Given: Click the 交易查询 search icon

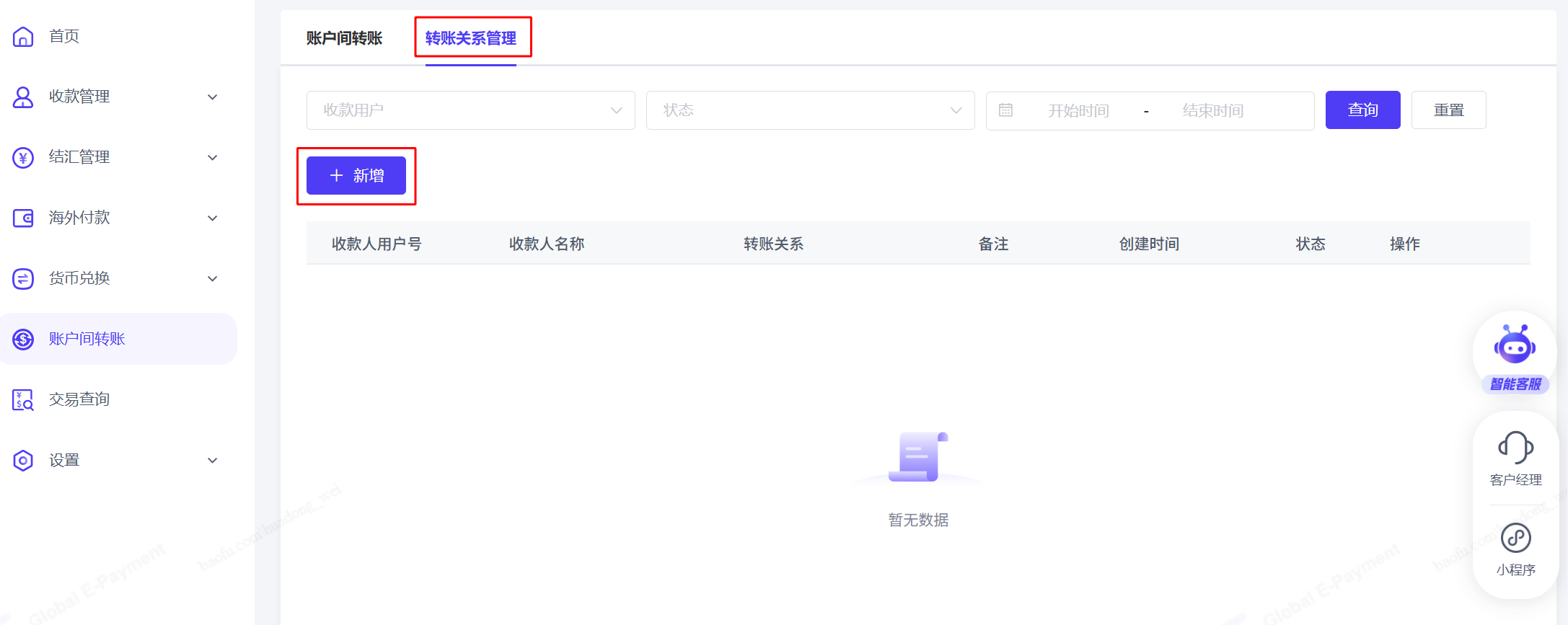Looking at the screenshot, I should (x=23, y=399).
